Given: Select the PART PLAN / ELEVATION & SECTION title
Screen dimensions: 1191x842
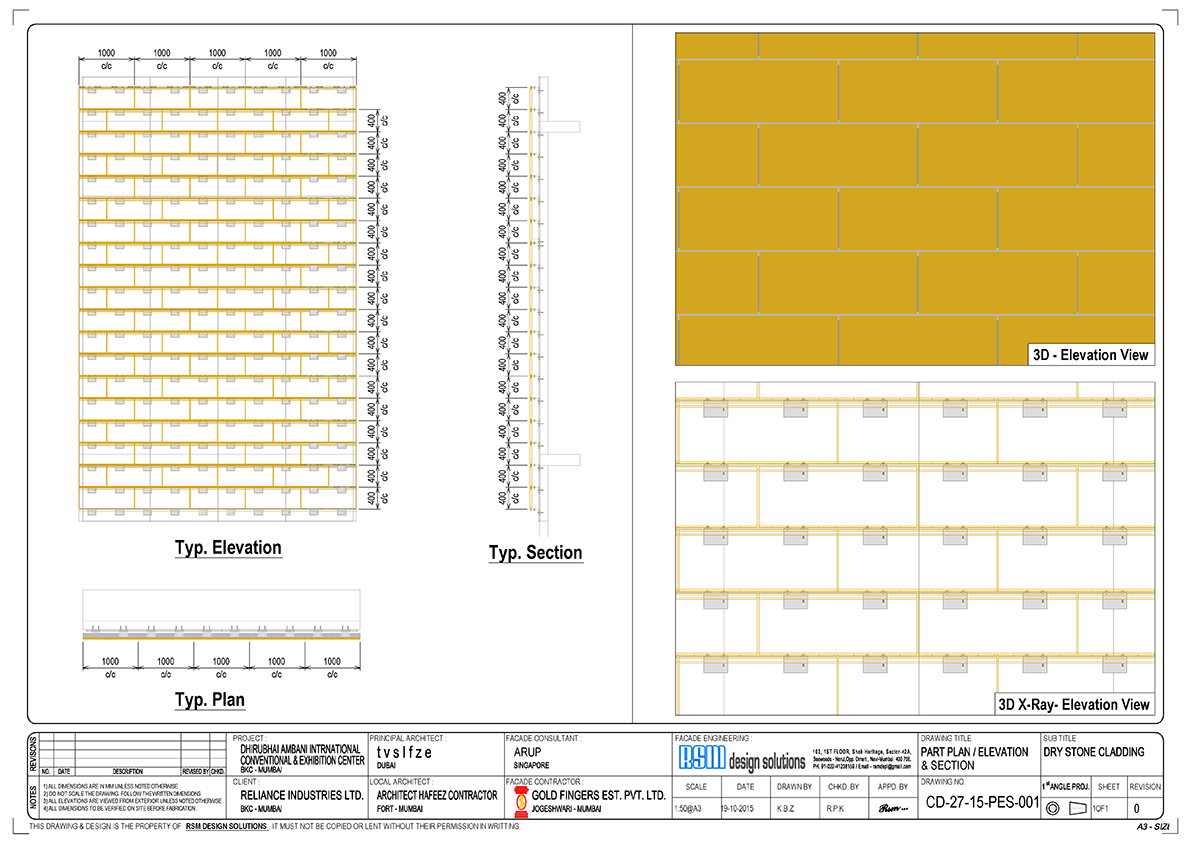Looking at the screenshot, I should tap(974, 758).
